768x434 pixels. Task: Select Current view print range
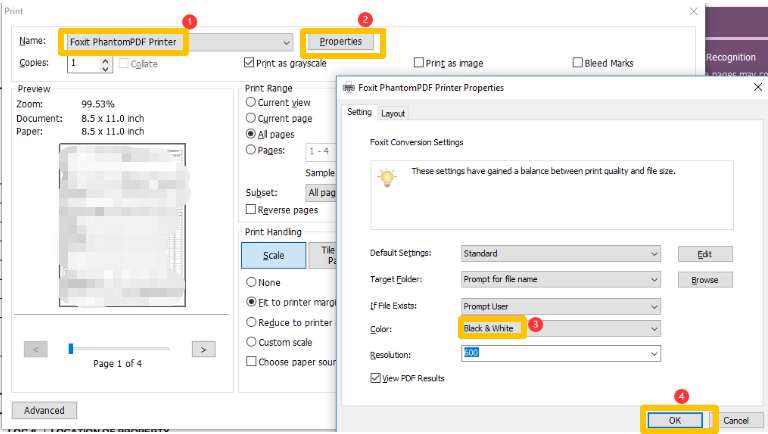coord(251,102)
